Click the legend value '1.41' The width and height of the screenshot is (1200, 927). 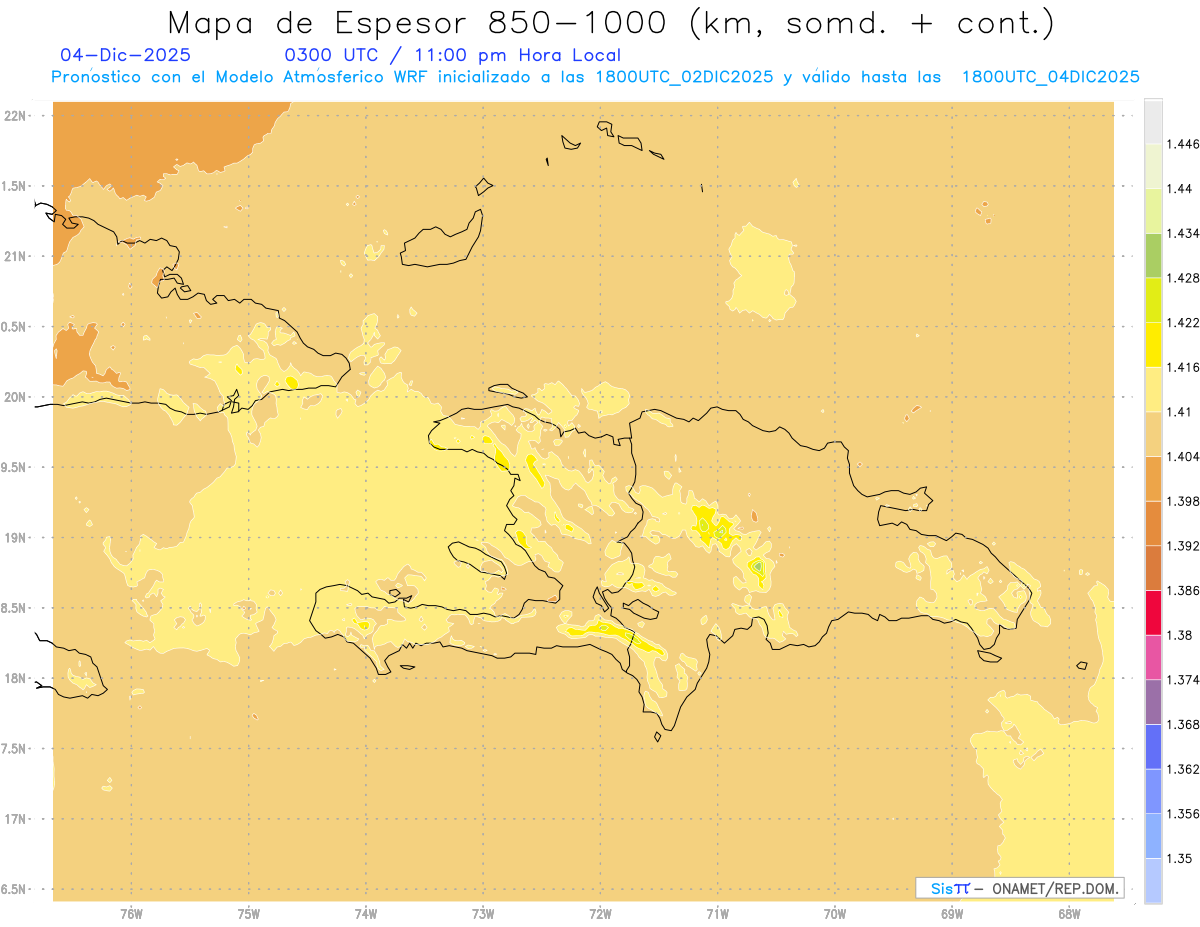click(1179, 412)
